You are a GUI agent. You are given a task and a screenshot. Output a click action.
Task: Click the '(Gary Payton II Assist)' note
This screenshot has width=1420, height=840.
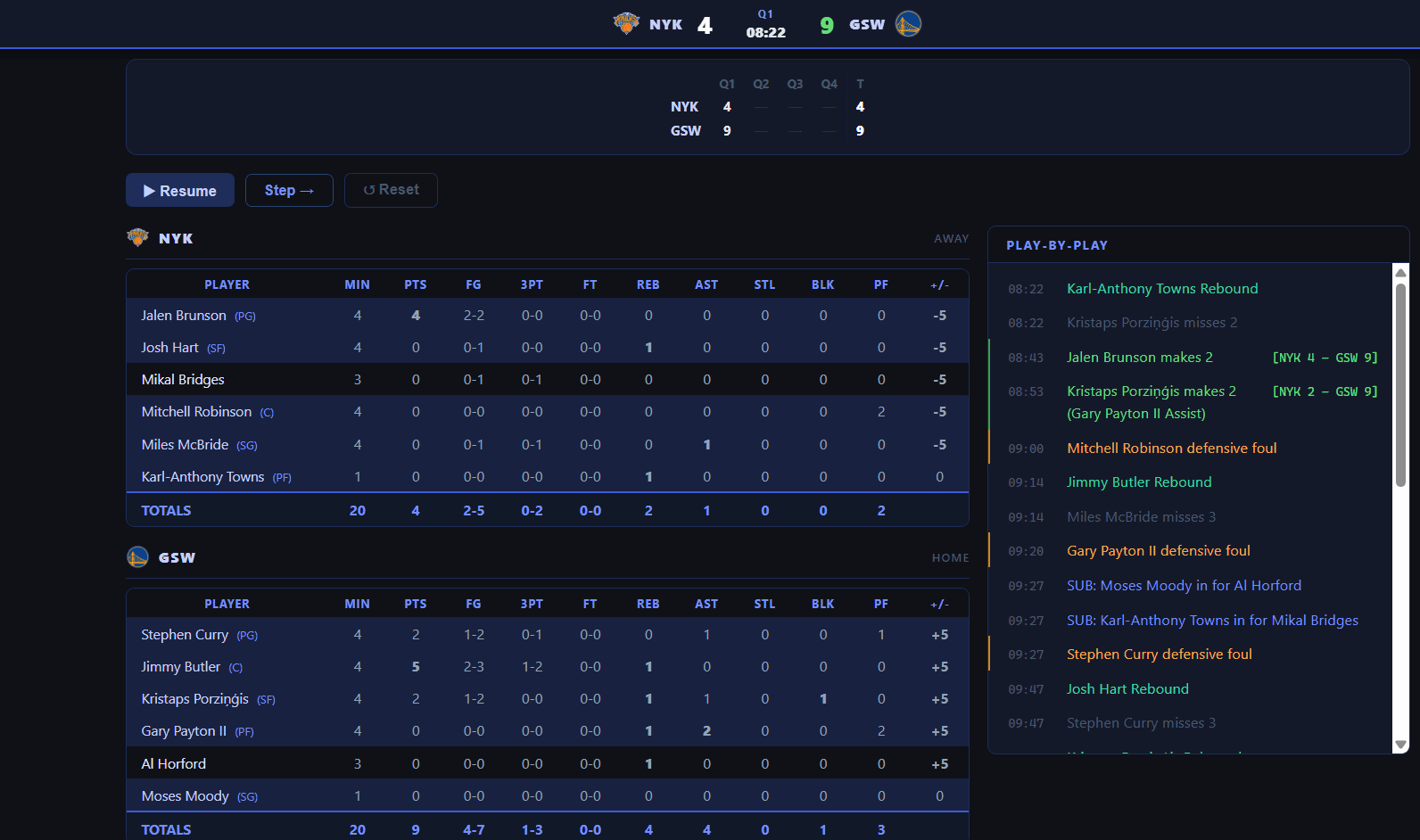[x=1135, y=413]
